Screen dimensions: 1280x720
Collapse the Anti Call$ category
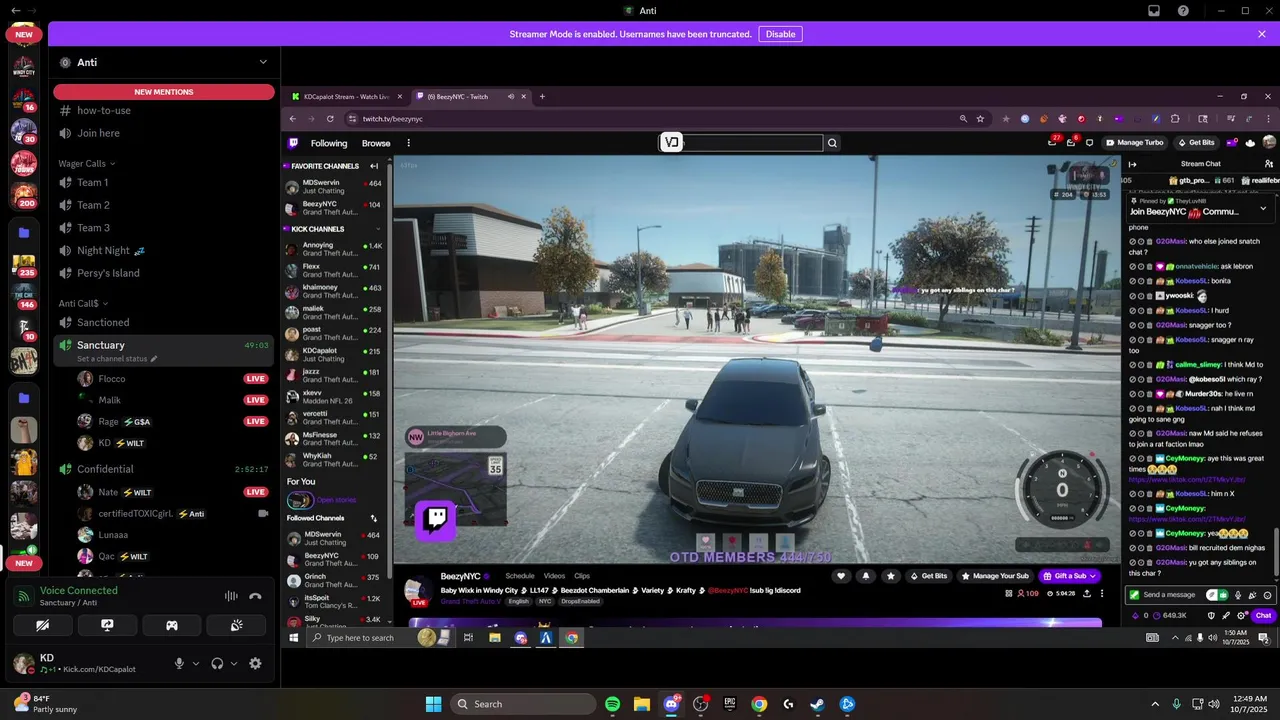83,303
